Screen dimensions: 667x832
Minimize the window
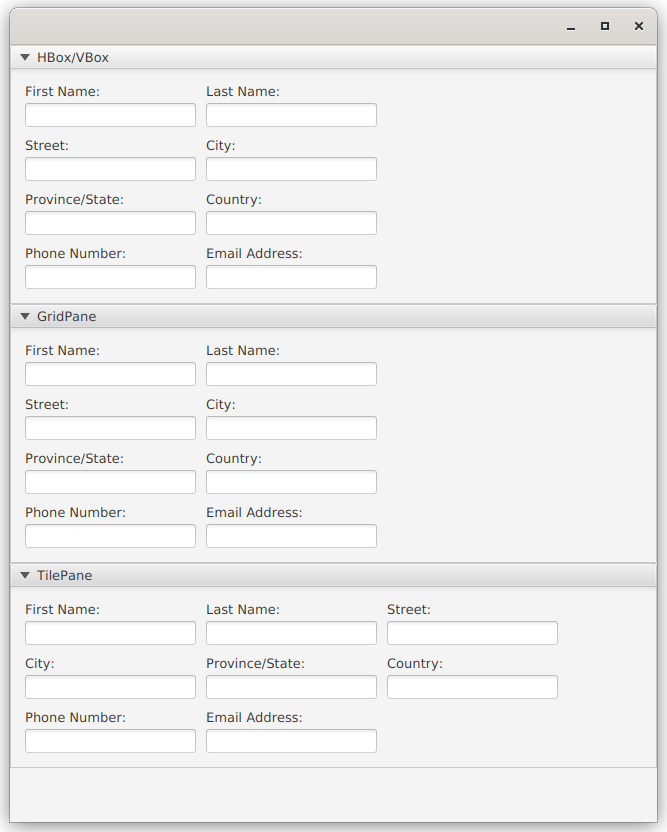pyautogui.click(x=571, y=27)
